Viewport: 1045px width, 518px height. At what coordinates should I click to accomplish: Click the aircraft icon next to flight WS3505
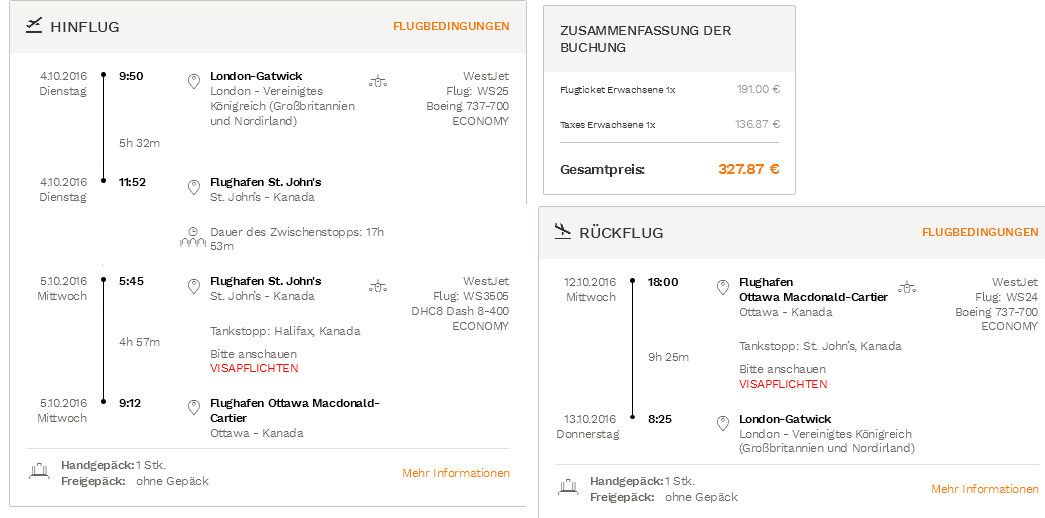pyautogui.click(x=378, y=287)
